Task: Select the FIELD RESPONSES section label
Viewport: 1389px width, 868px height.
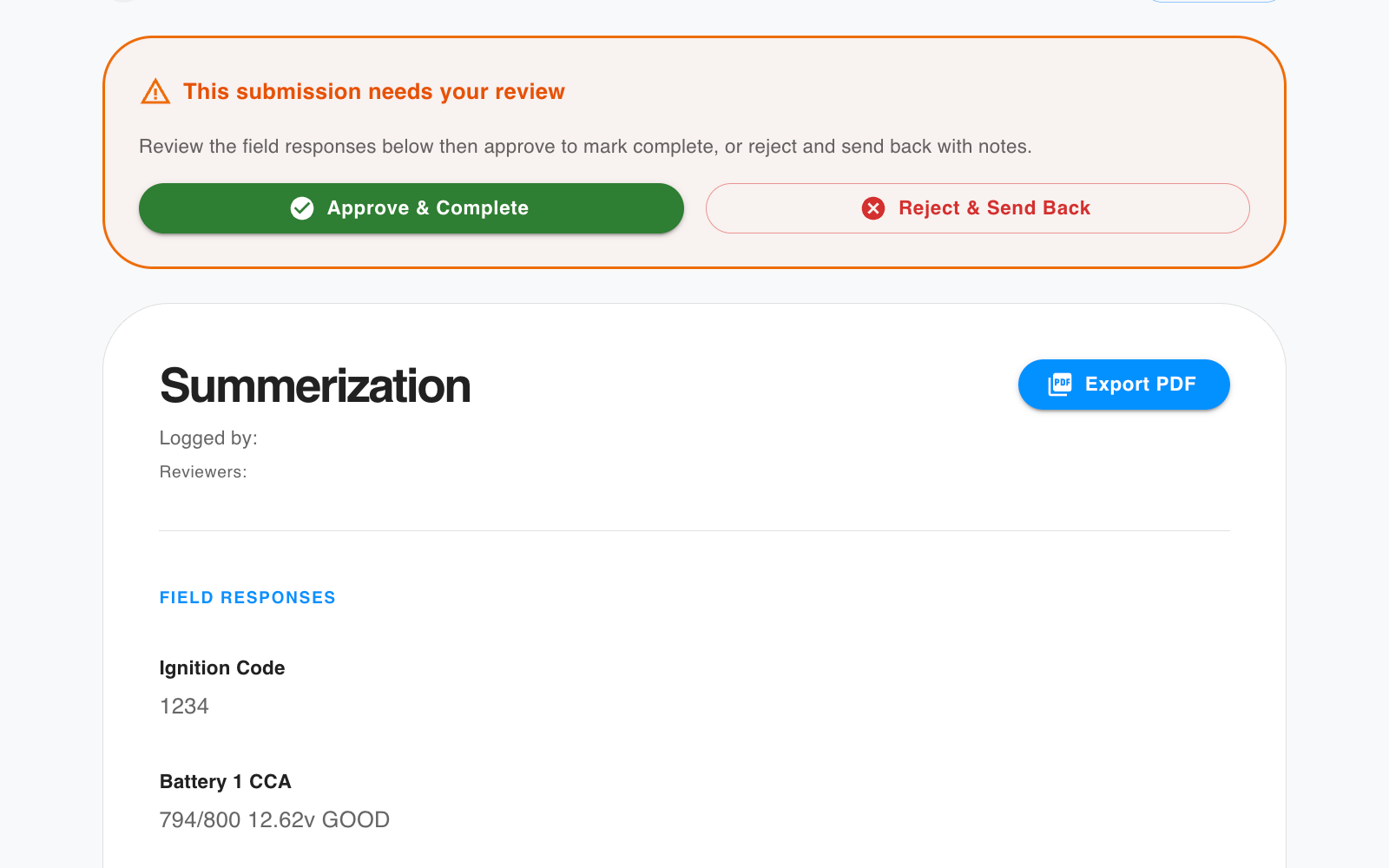Action: tap(247, 597)
